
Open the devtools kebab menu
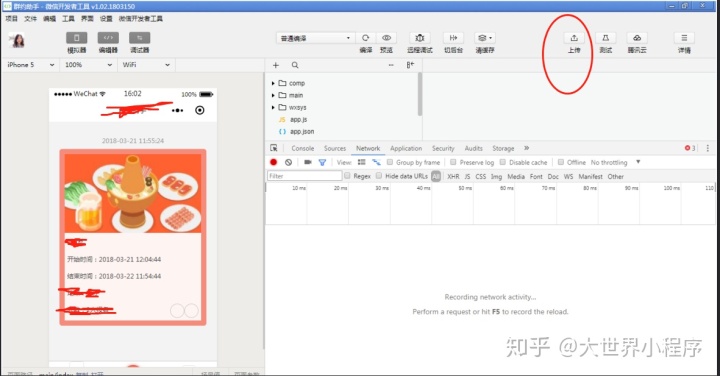pyautogui.click(x=708, y=148)
